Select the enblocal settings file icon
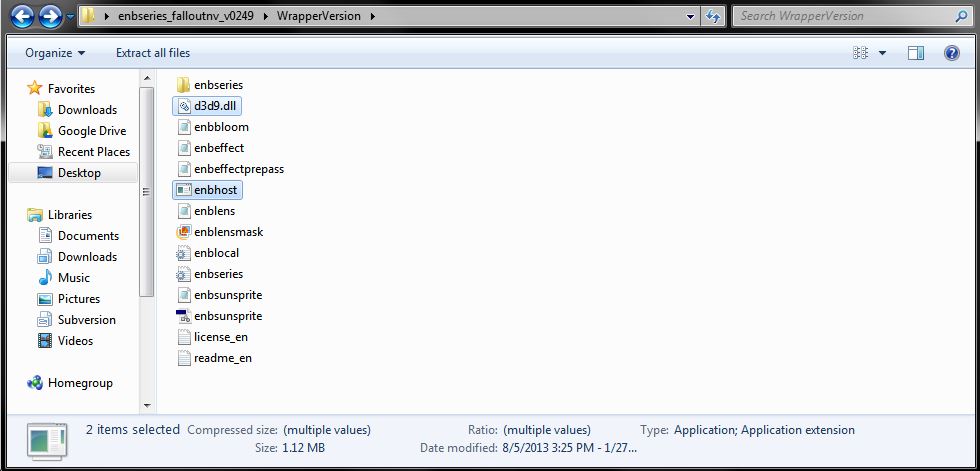Viewport: 980px width, 471px height. click(x=183, y=253)
